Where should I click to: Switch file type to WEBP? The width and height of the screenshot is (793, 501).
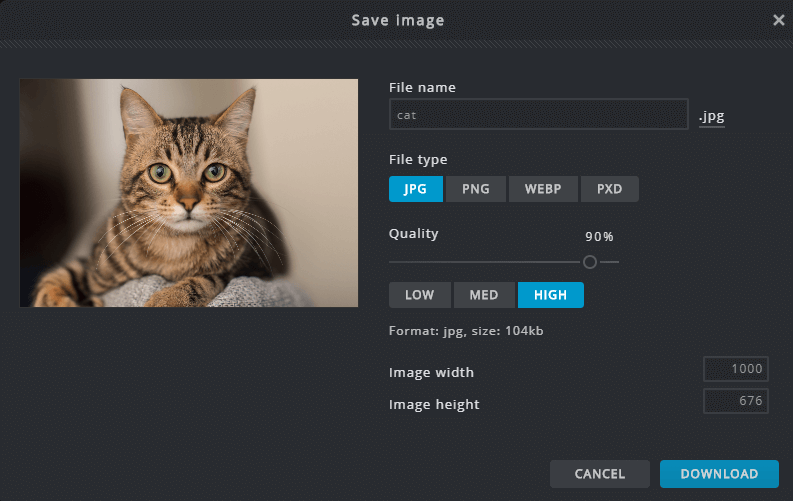(543, 189)
